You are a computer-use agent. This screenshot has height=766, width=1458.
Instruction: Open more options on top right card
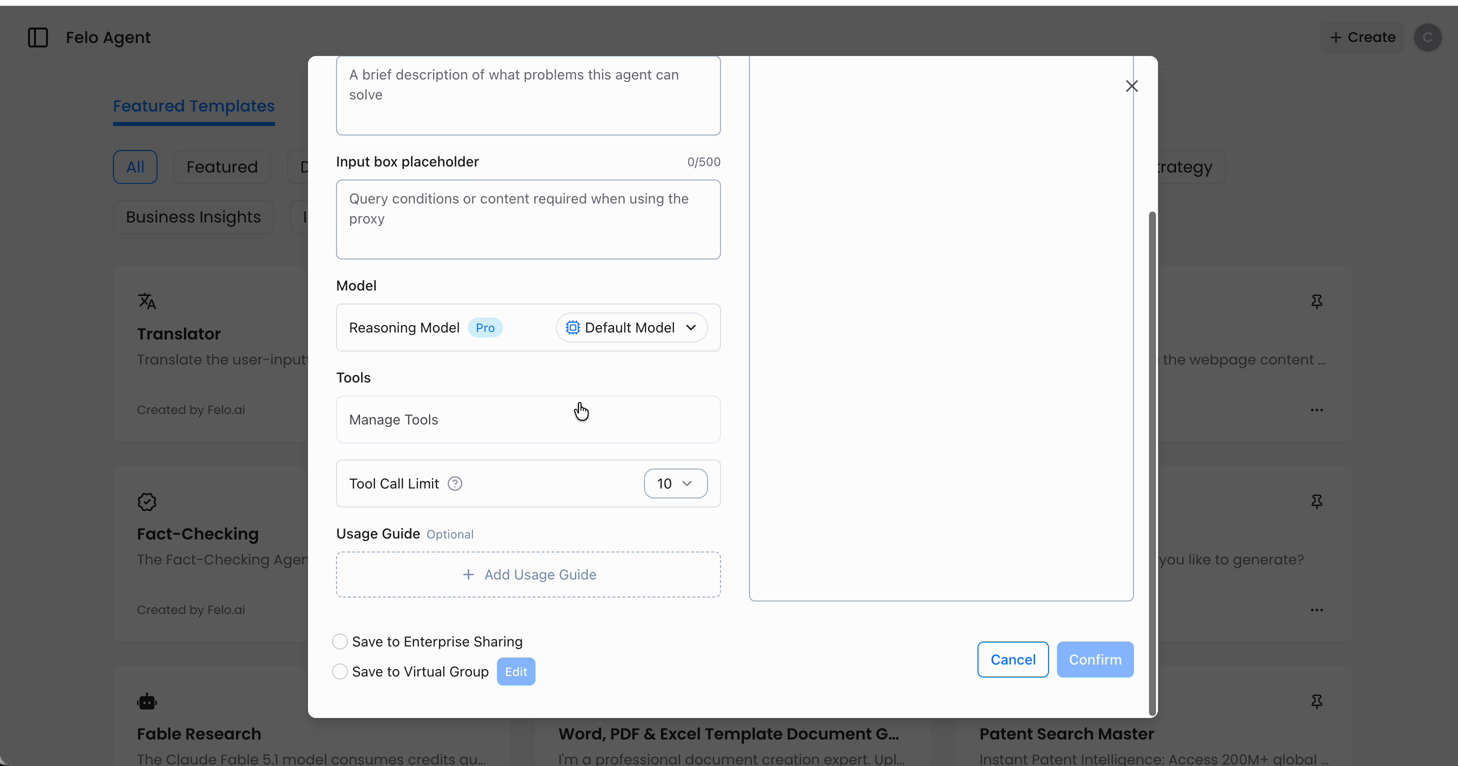(x=1317, y=410)
